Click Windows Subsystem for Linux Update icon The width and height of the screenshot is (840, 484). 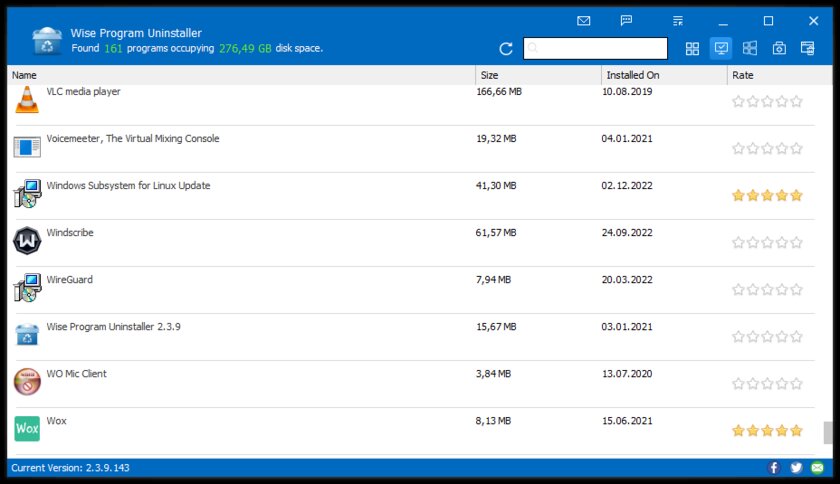pos(27,193)
